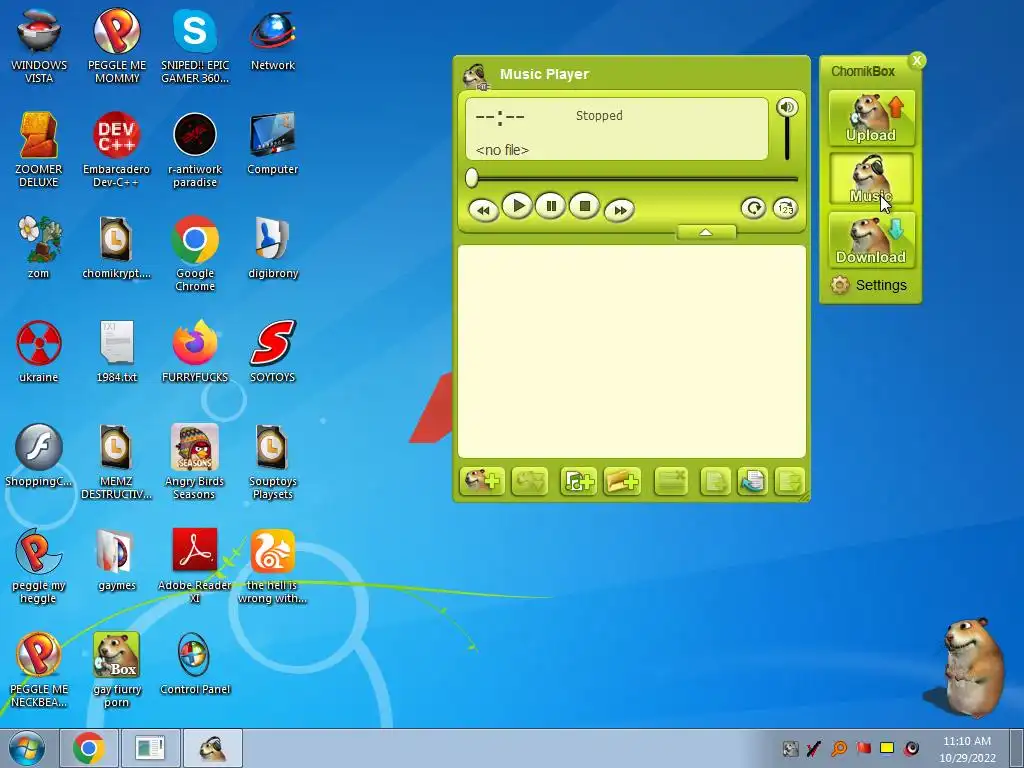
Task: Select the digibrony desktop icon
Action: point(273,248)
